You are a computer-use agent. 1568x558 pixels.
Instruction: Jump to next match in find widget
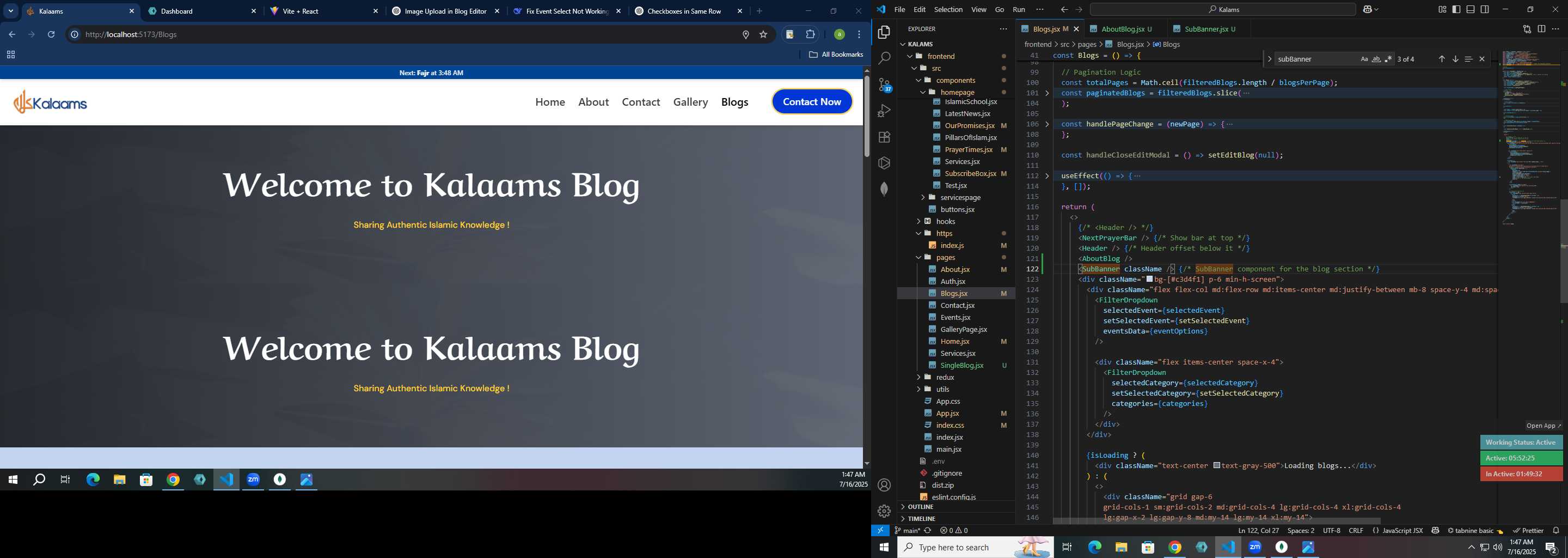[x=1455, y=59]
